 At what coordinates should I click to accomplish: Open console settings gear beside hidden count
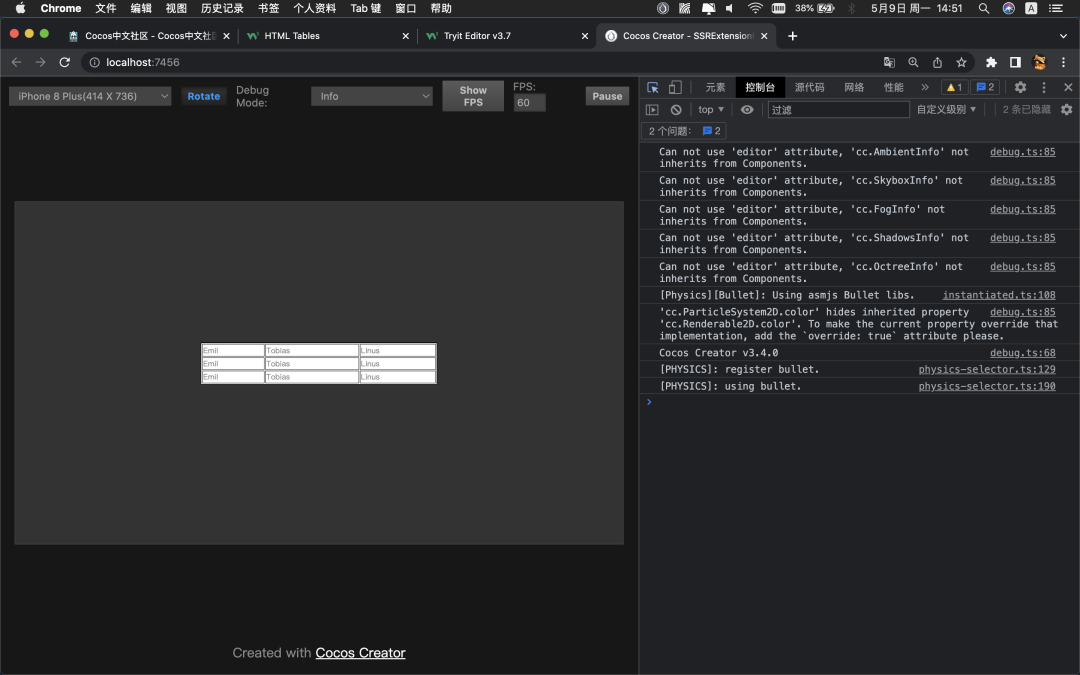[x=1066, y=110]
